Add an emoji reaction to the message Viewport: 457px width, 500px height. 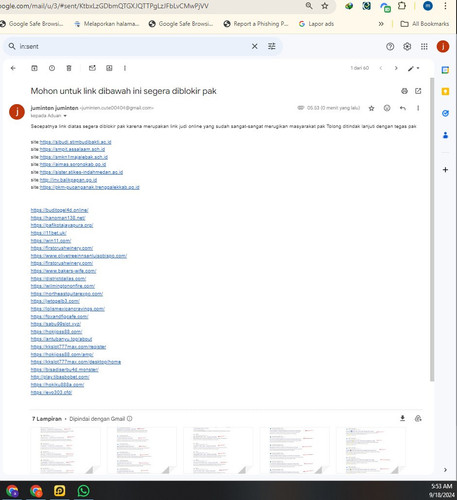[x=387, y=108]
